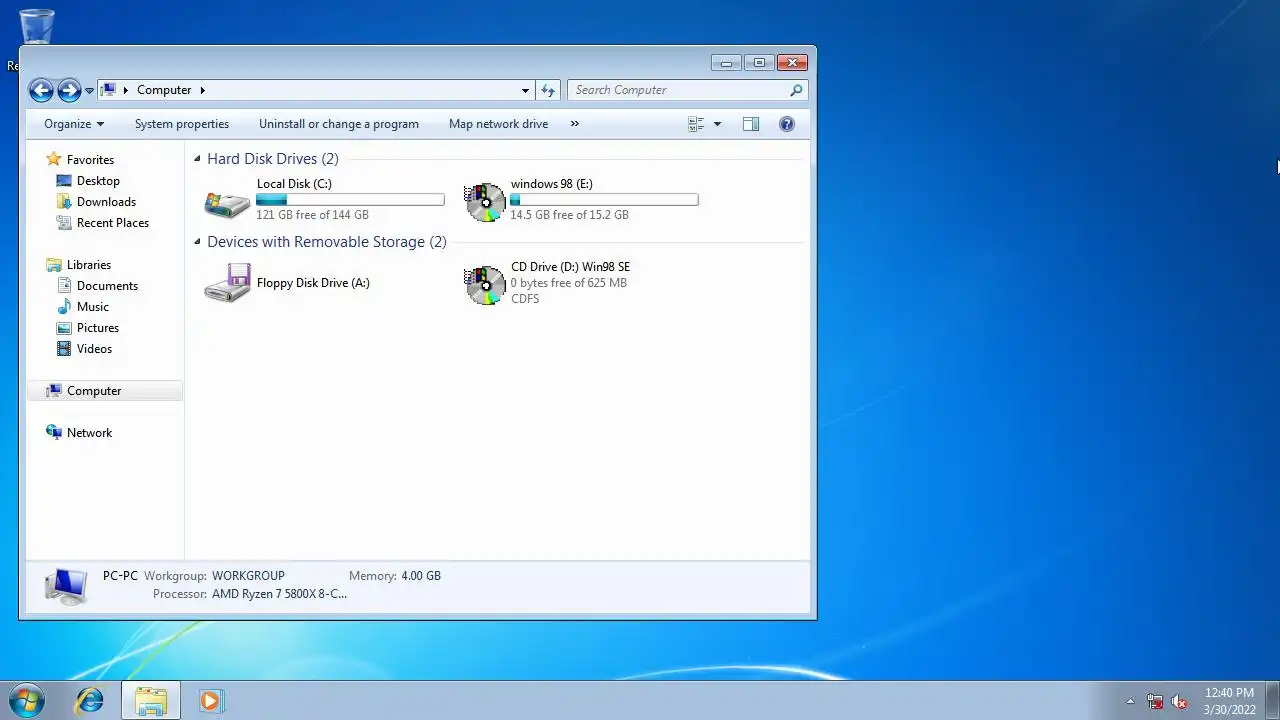The image size is (1280, 720).
Task: Select Network in navigation pane
Action: point(89,433)
